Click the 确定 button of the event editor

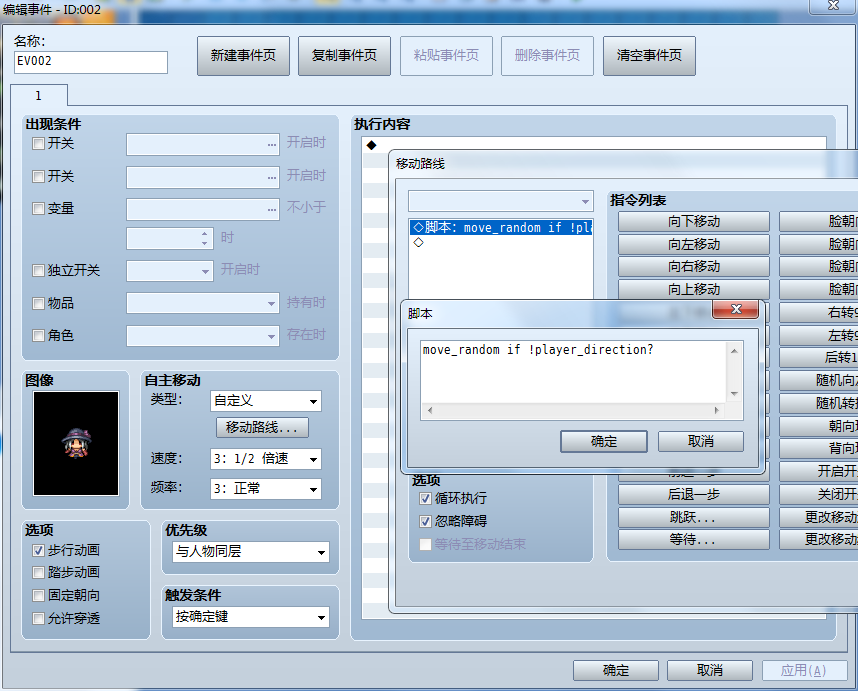coord(616,670)
